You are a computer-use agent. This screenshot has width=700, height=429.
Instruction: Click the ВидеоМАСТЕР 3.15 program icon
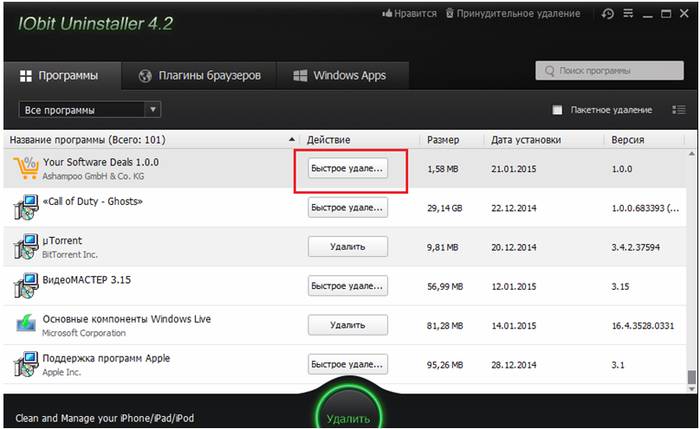[x=24, y=285]
